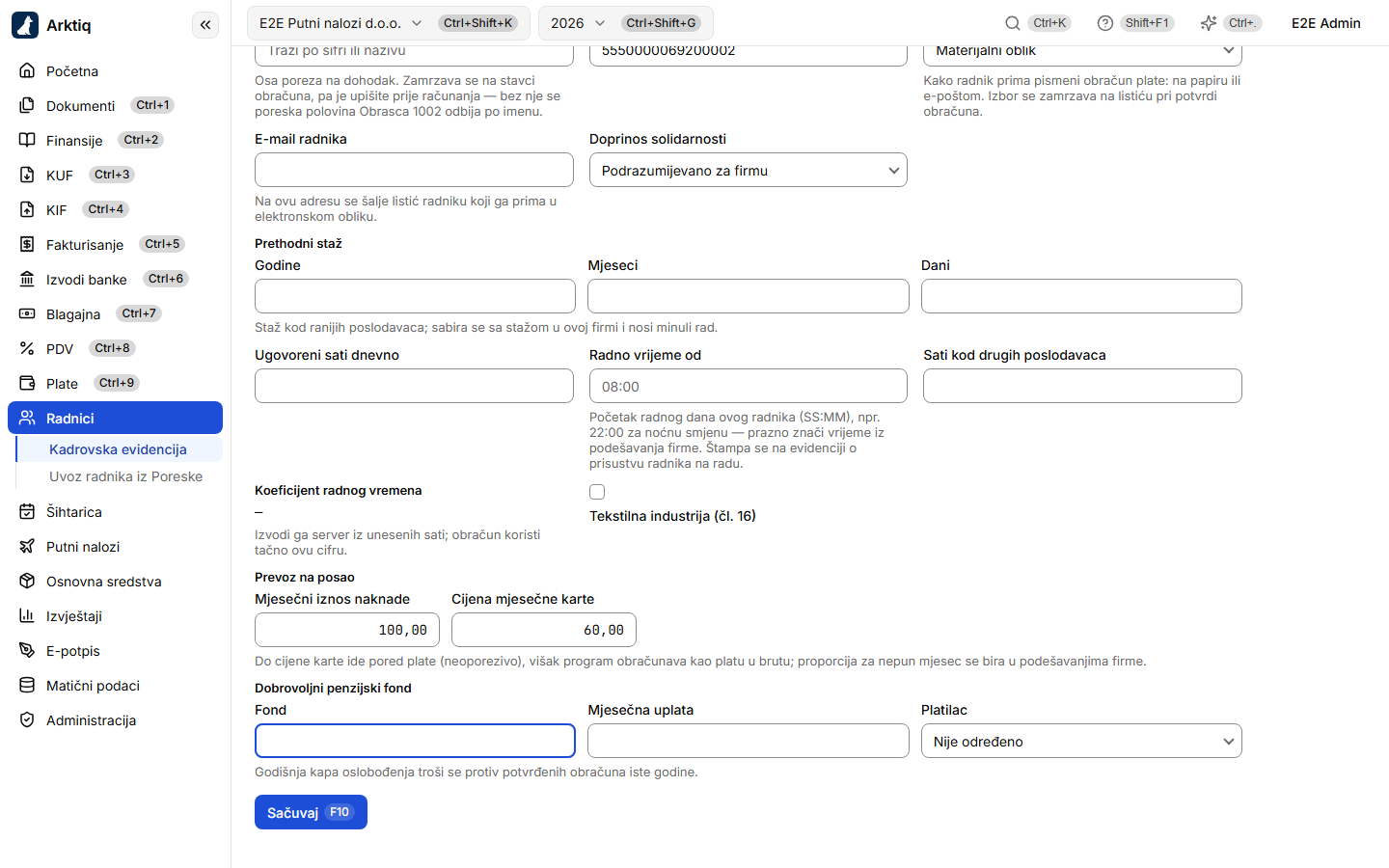Image resolution: width=1389 pixels, height=868 pixels.
Task: Focus the Radno vrijeme od field
Action: point(749,386)
